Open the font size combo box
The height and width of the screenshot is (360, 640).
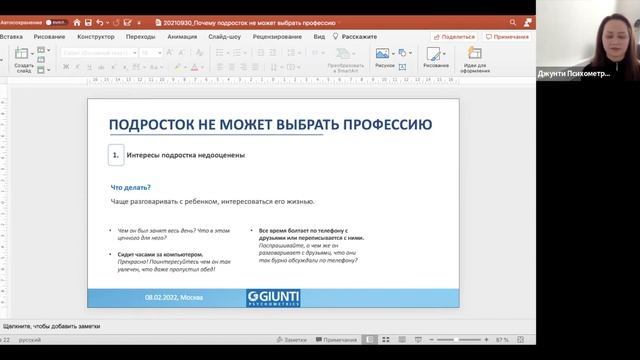[x=151, y=53]
